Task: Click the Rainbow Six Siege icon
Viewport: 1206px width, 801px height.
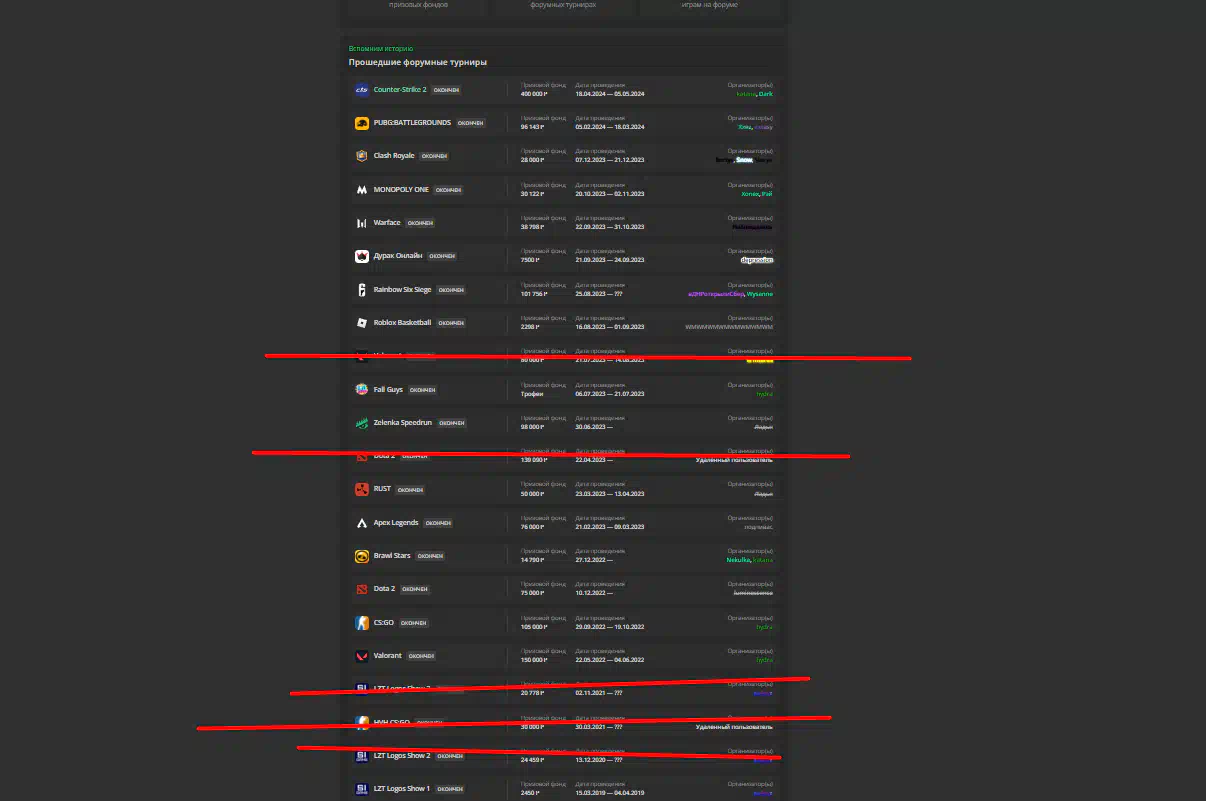Action: click(x=362, y=290)
